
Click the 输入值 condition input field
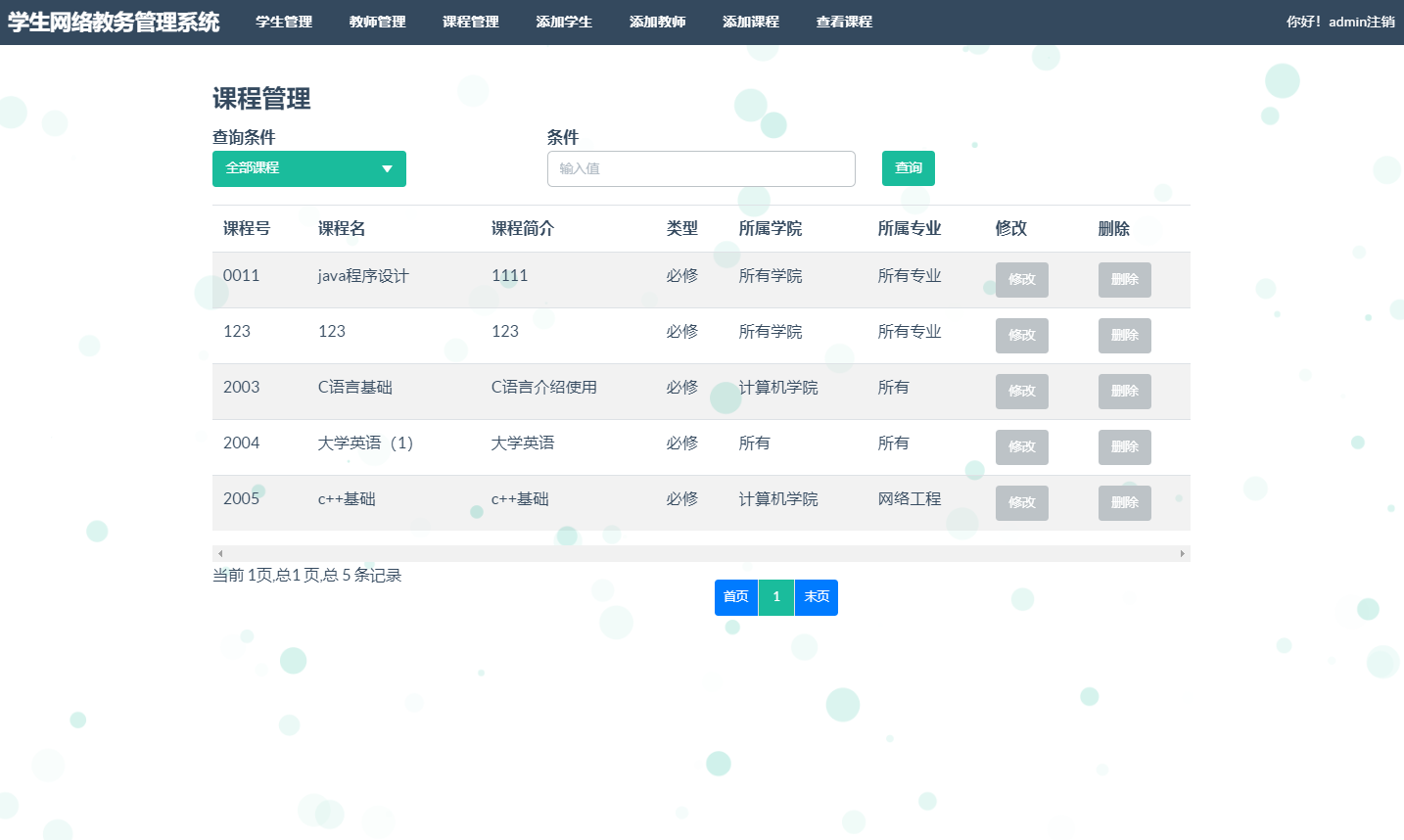coord(700,168)
